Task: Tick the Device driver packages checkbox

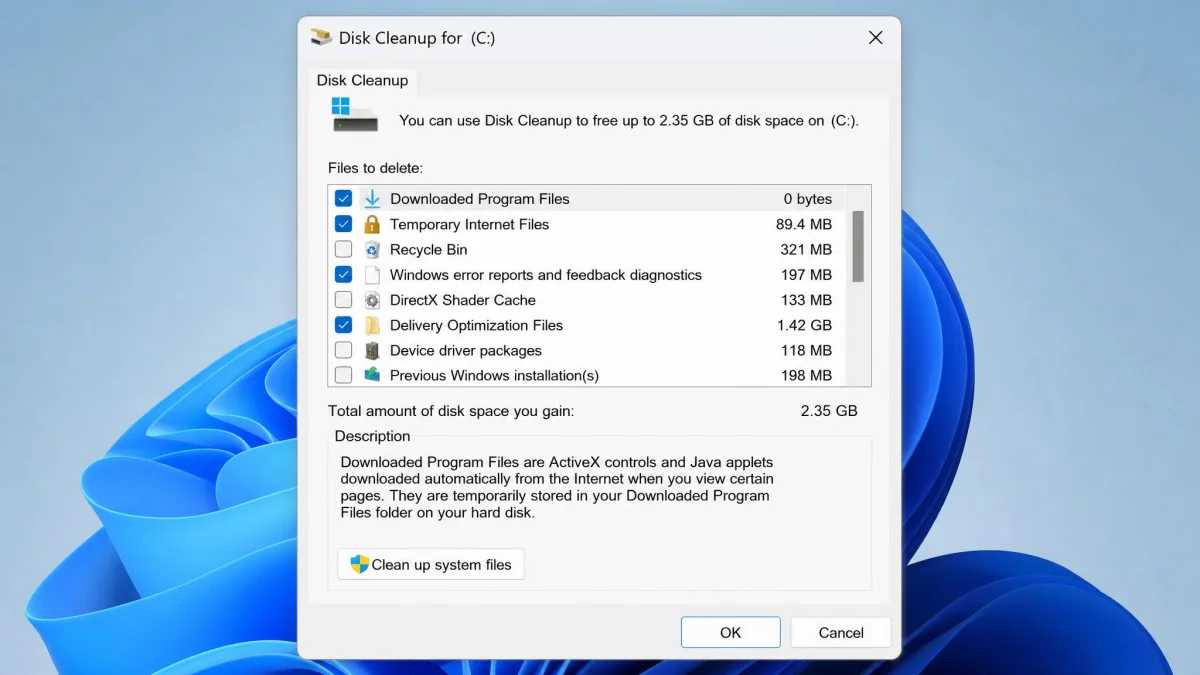Action: click(x=343, y=350)
